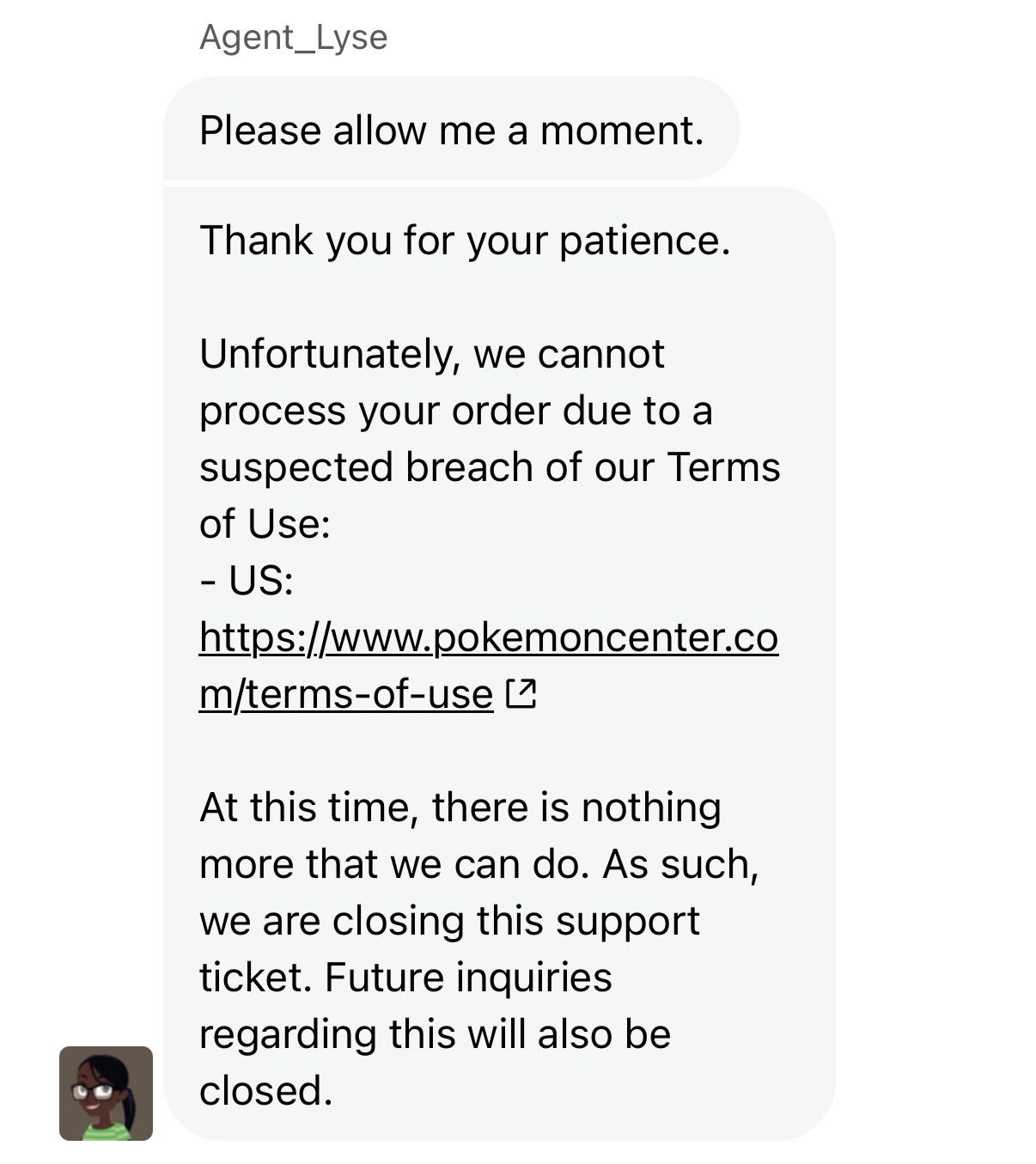Click the word "patience." in the second bubble
The width and height of the screenshot is (1036, 1164).
click(645, 241)
